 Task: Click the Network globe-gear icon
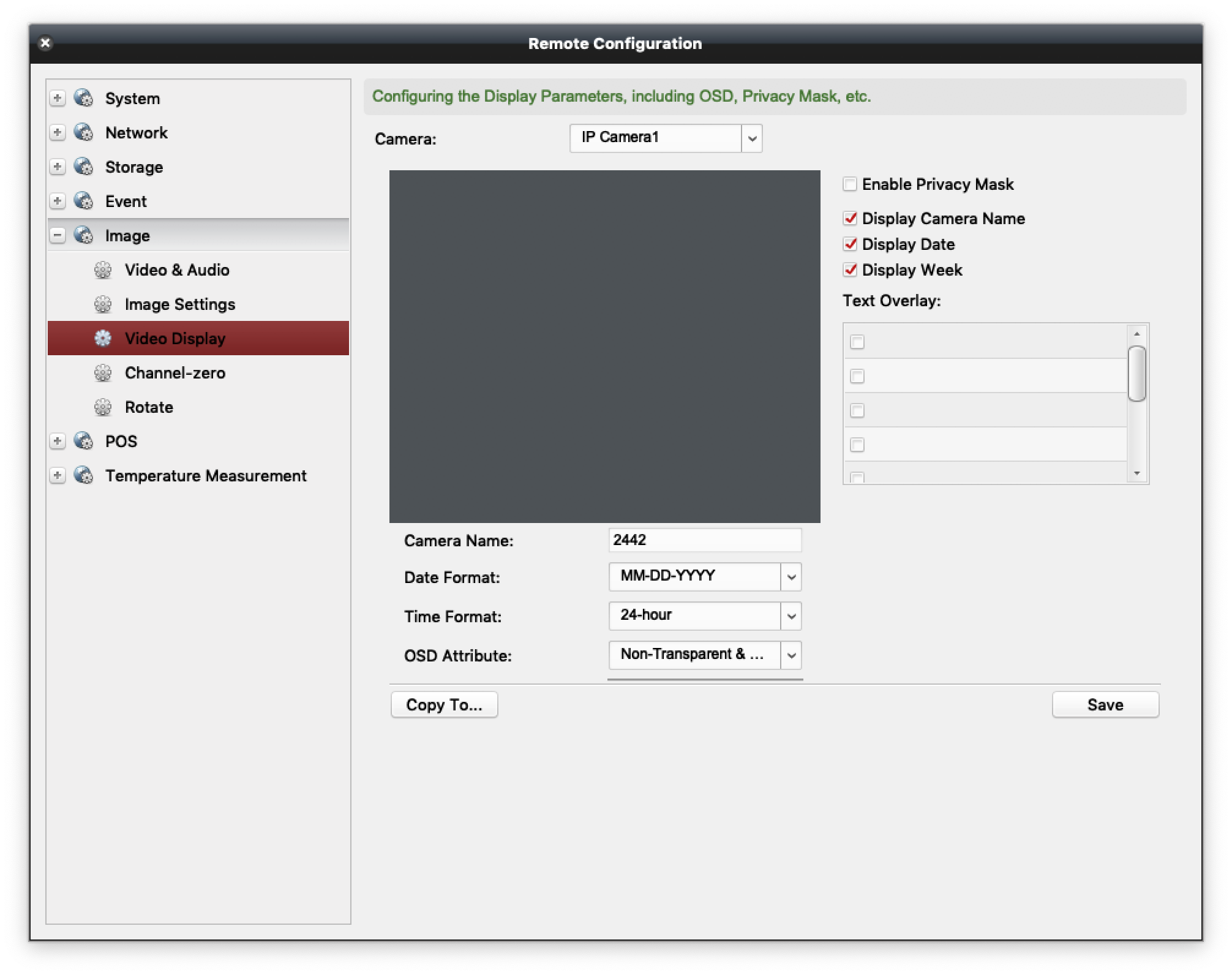click(x=83, y=132)
